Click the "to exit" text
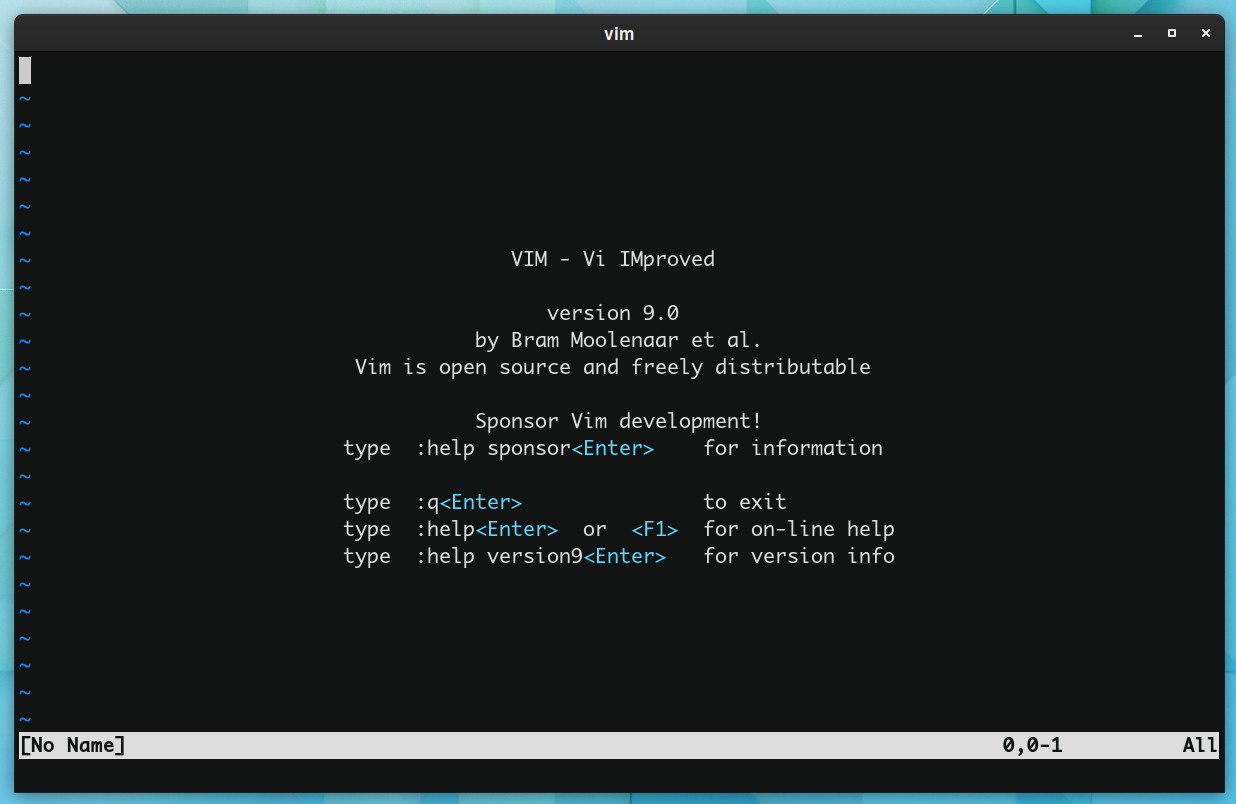 point(745,502)
